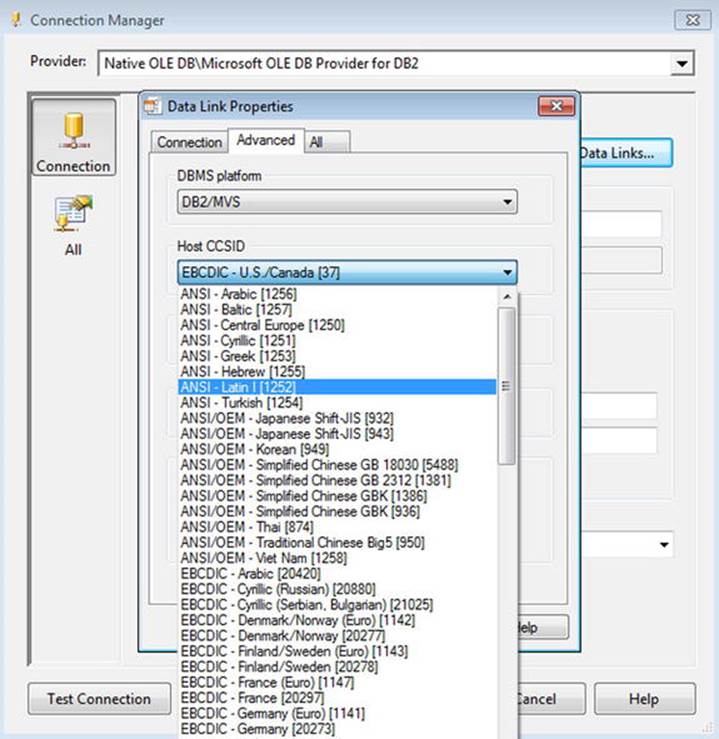Select the Connection page icon in sidebar

pyautogui.click(x=74, y=137)
